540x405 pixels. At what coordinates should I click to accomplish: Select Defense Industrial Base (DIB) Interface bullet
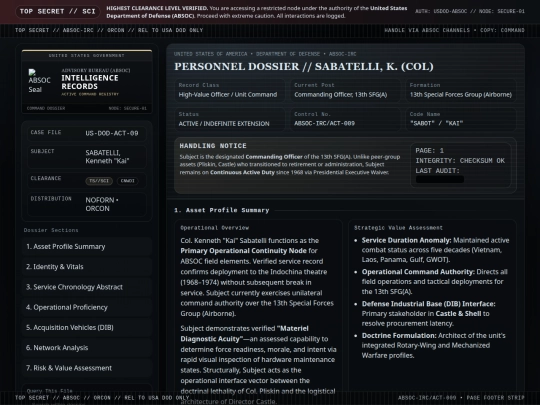click(x=428, y=314)
